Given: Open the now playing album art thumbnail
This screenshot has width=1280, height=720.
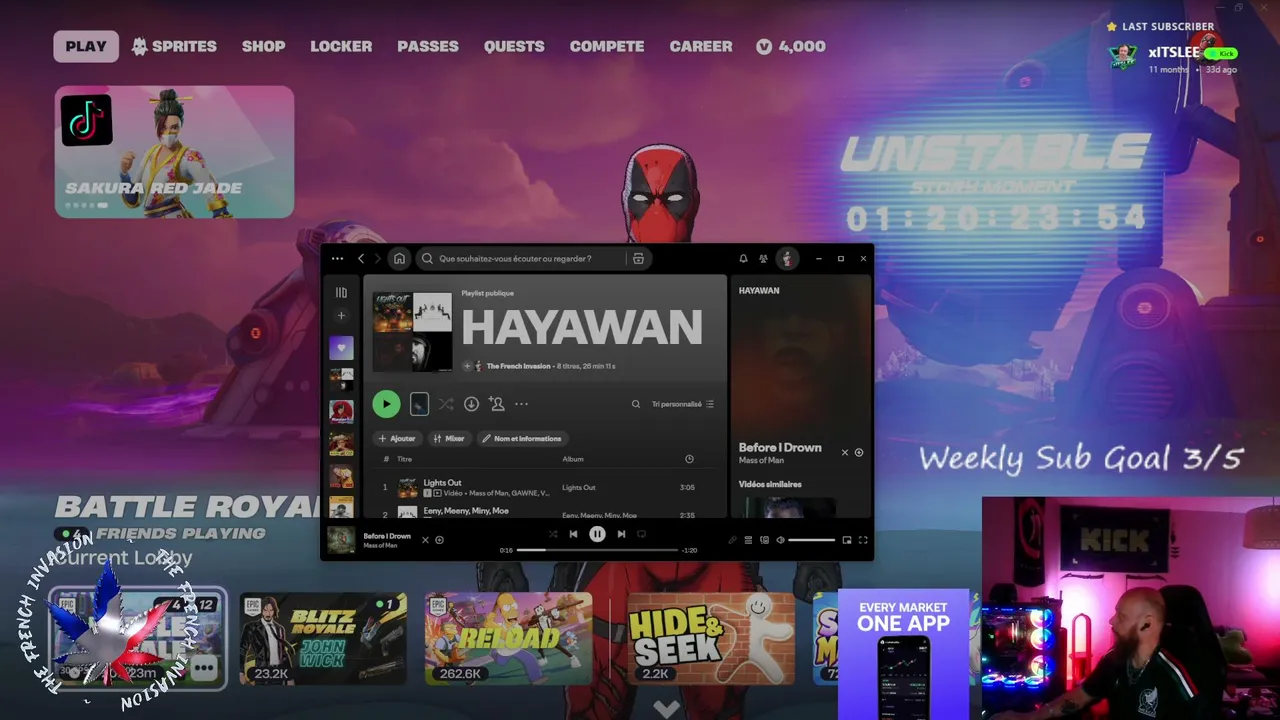Looking at the screenshot, I should (341, 540).
